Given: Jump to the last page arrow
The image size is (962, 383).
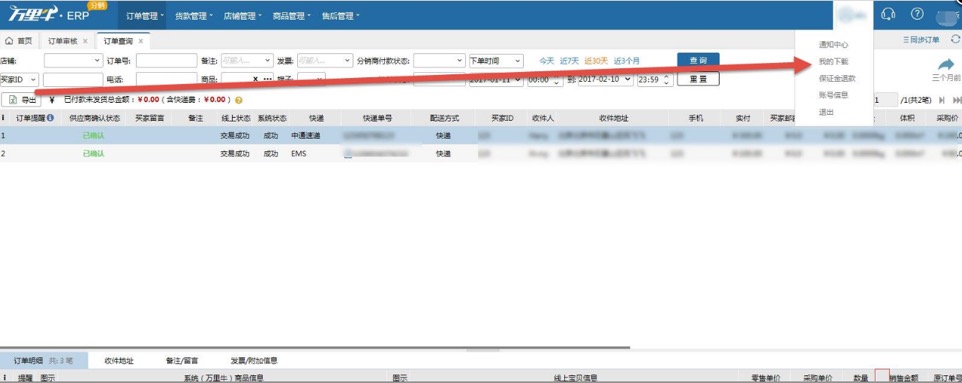Looking at the screenshot, I should [x=956, y=100].
